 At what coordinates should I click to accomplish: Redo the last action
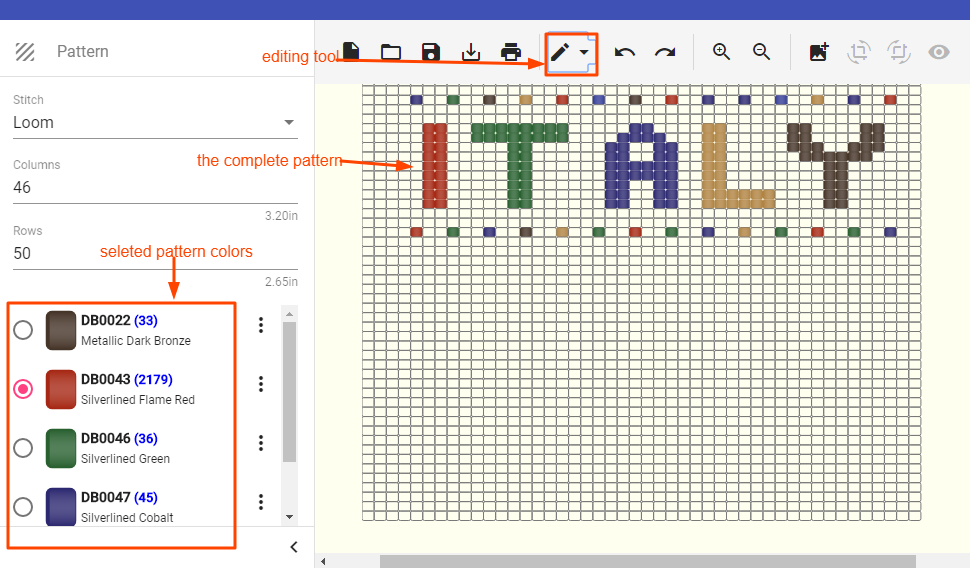click(665, 52)
